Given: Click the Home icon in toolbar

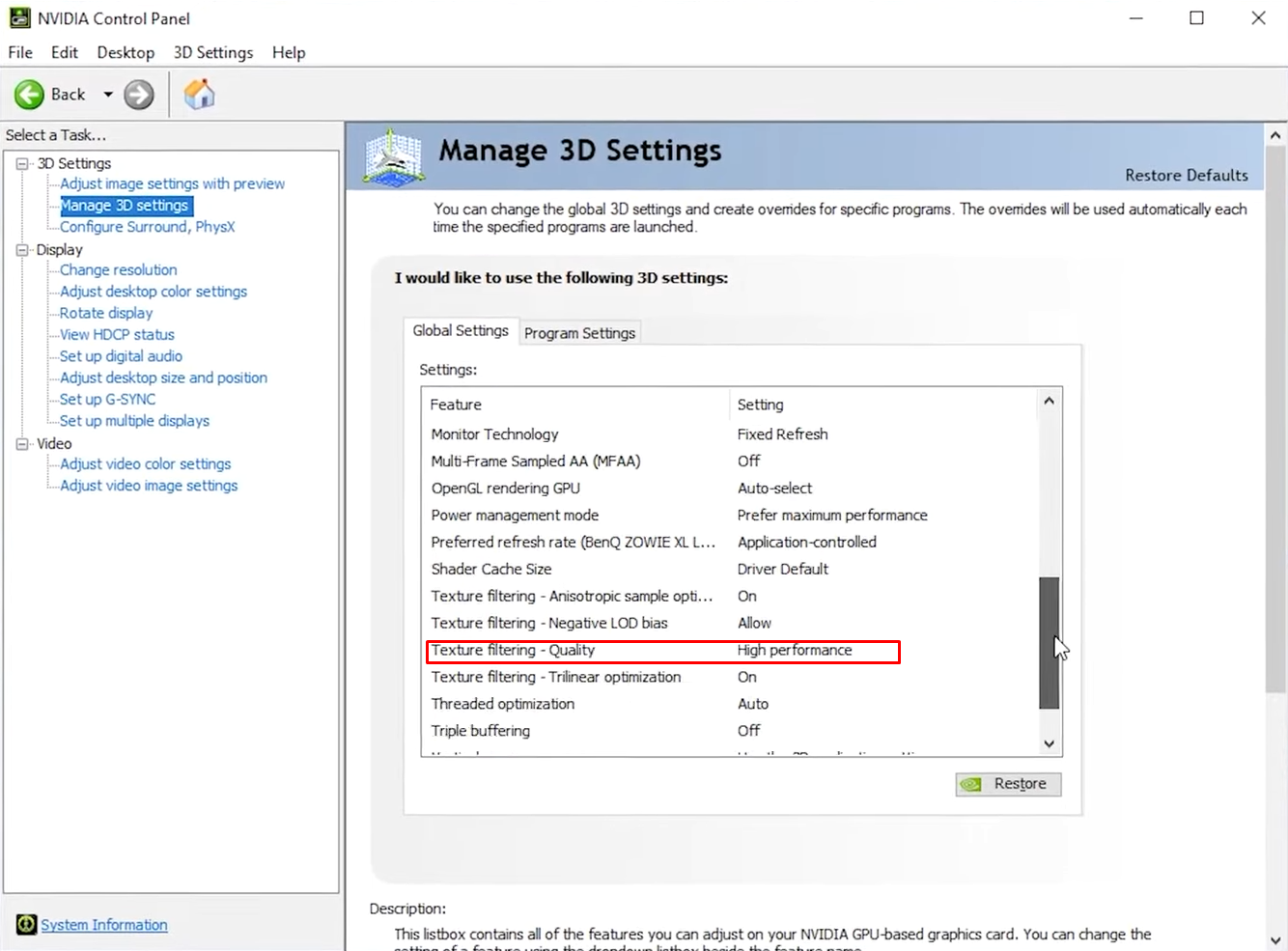Looking at the screenshot, I should (x=199, y=95).
